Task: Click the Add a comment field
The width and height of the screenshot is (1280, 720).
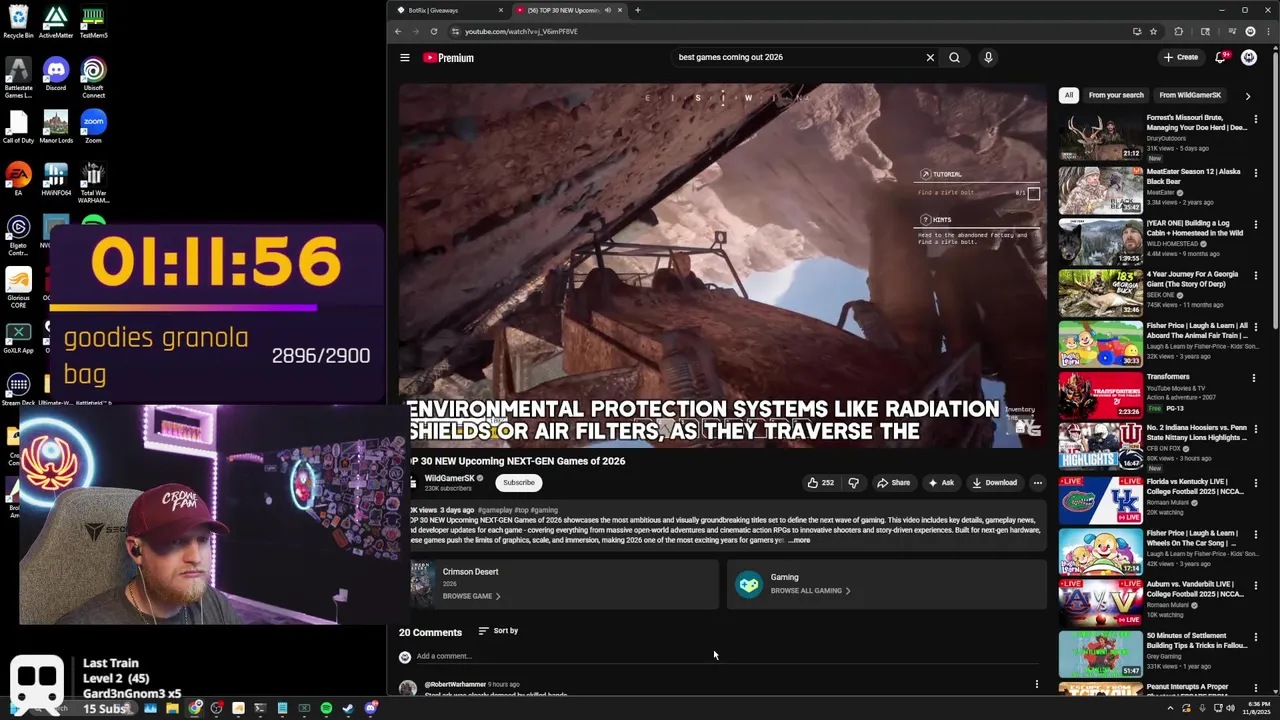Action: pyautogui.click(x=725, y=657)
